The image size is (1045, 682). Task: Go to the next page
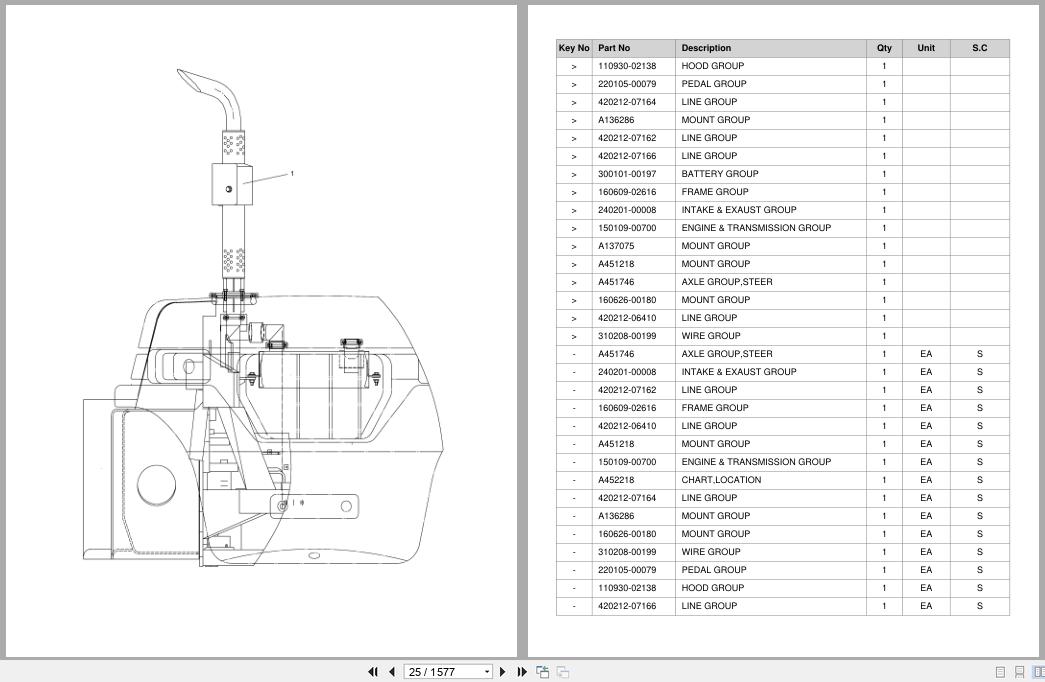click(x=503, y=672)
